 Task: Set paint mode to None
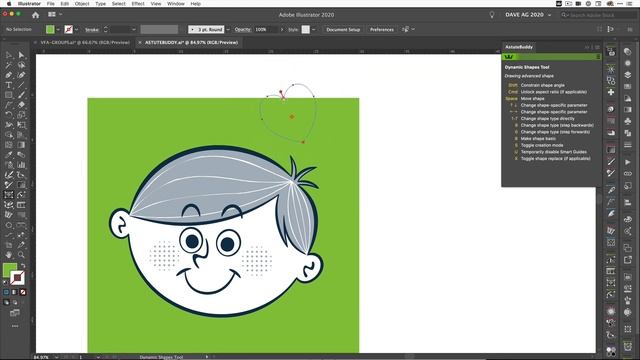click(23, 292)
